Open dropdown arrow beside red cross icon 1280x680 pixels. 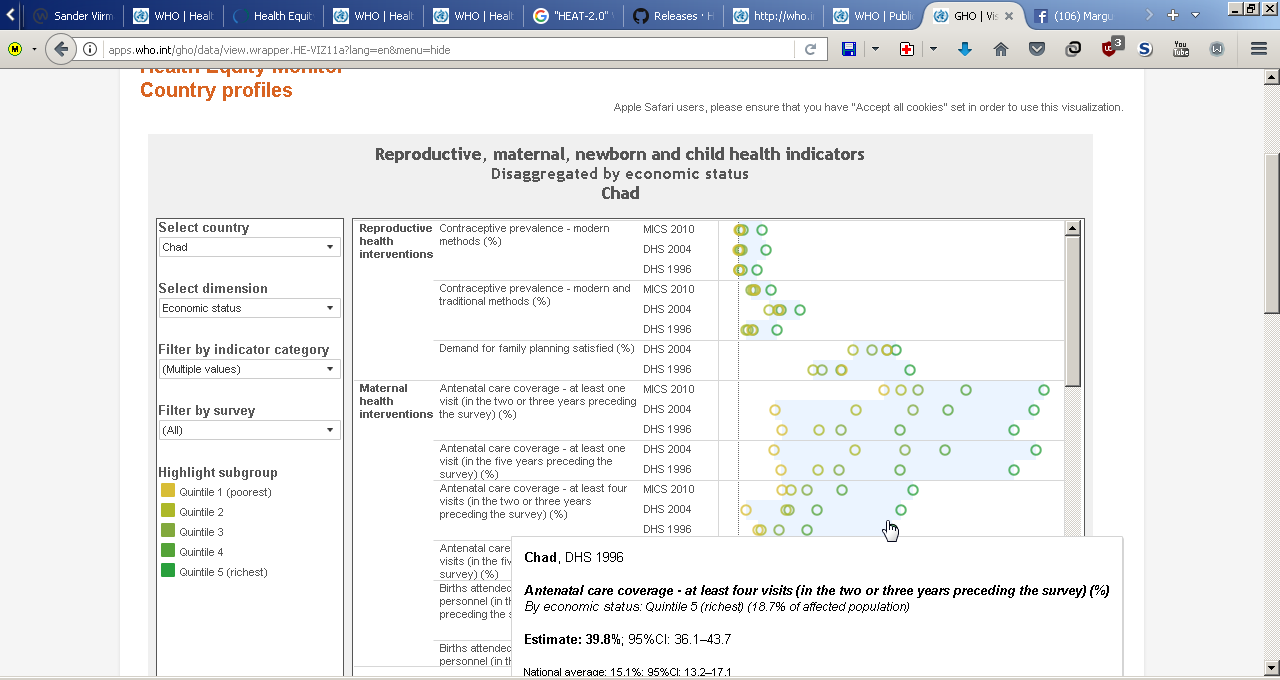click(933, 49)
